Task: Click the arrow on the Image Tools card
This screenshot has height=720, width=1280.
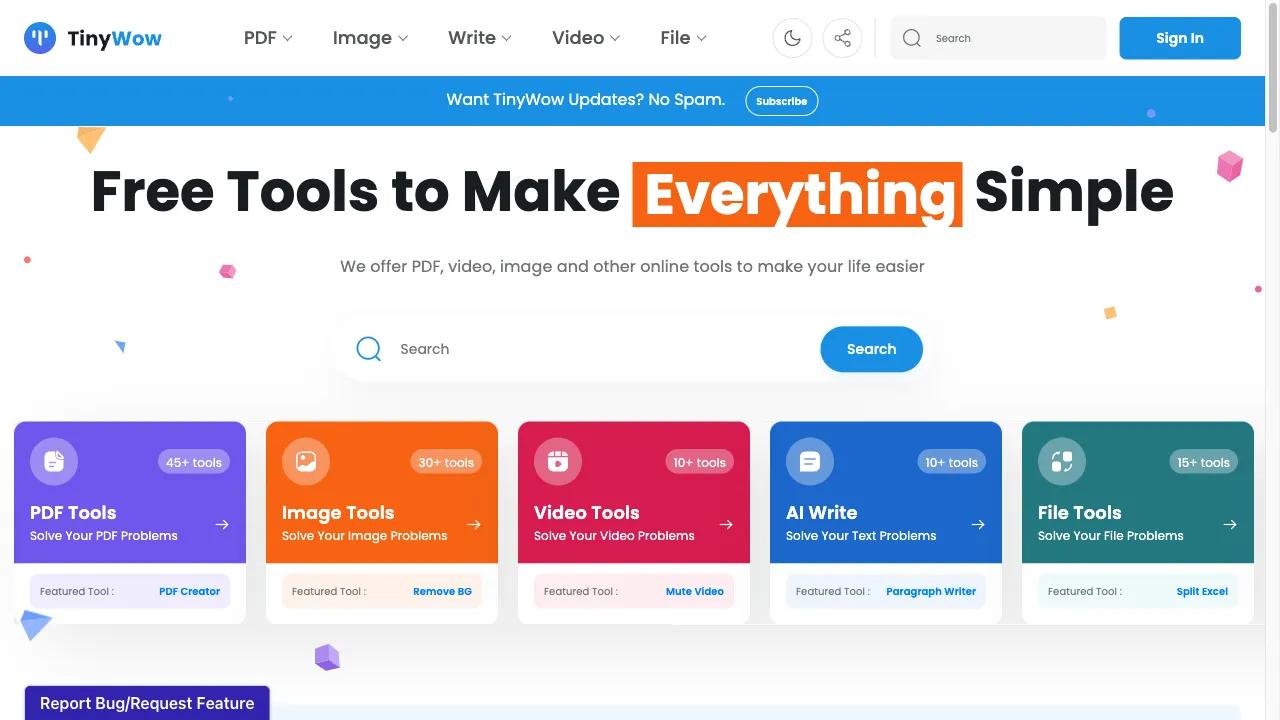Action: coord(474,524)
